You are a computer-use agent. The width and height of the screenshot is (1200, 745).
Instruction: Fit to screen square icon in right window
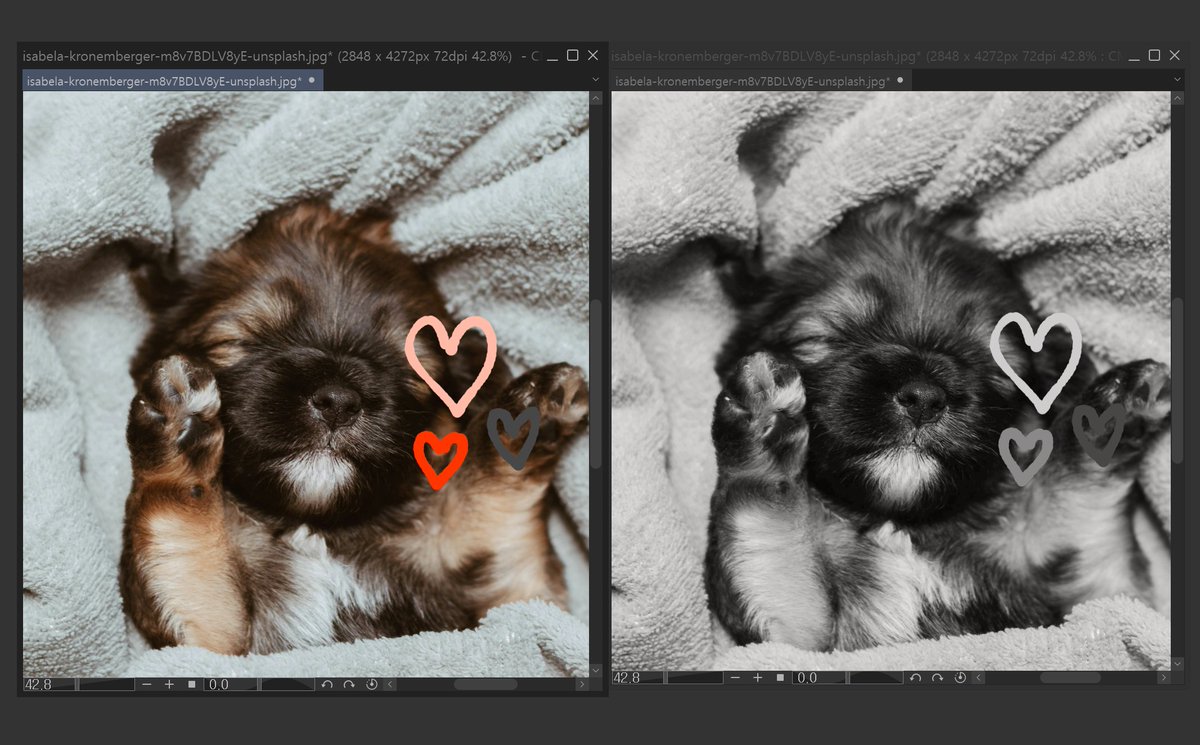(x=779, y=678)
